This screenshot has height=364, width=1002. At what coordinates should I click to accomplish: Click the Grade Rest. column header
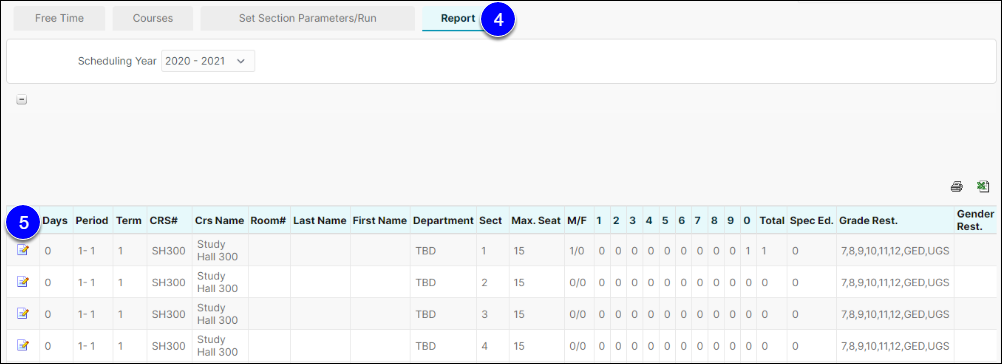pos(868,220)
